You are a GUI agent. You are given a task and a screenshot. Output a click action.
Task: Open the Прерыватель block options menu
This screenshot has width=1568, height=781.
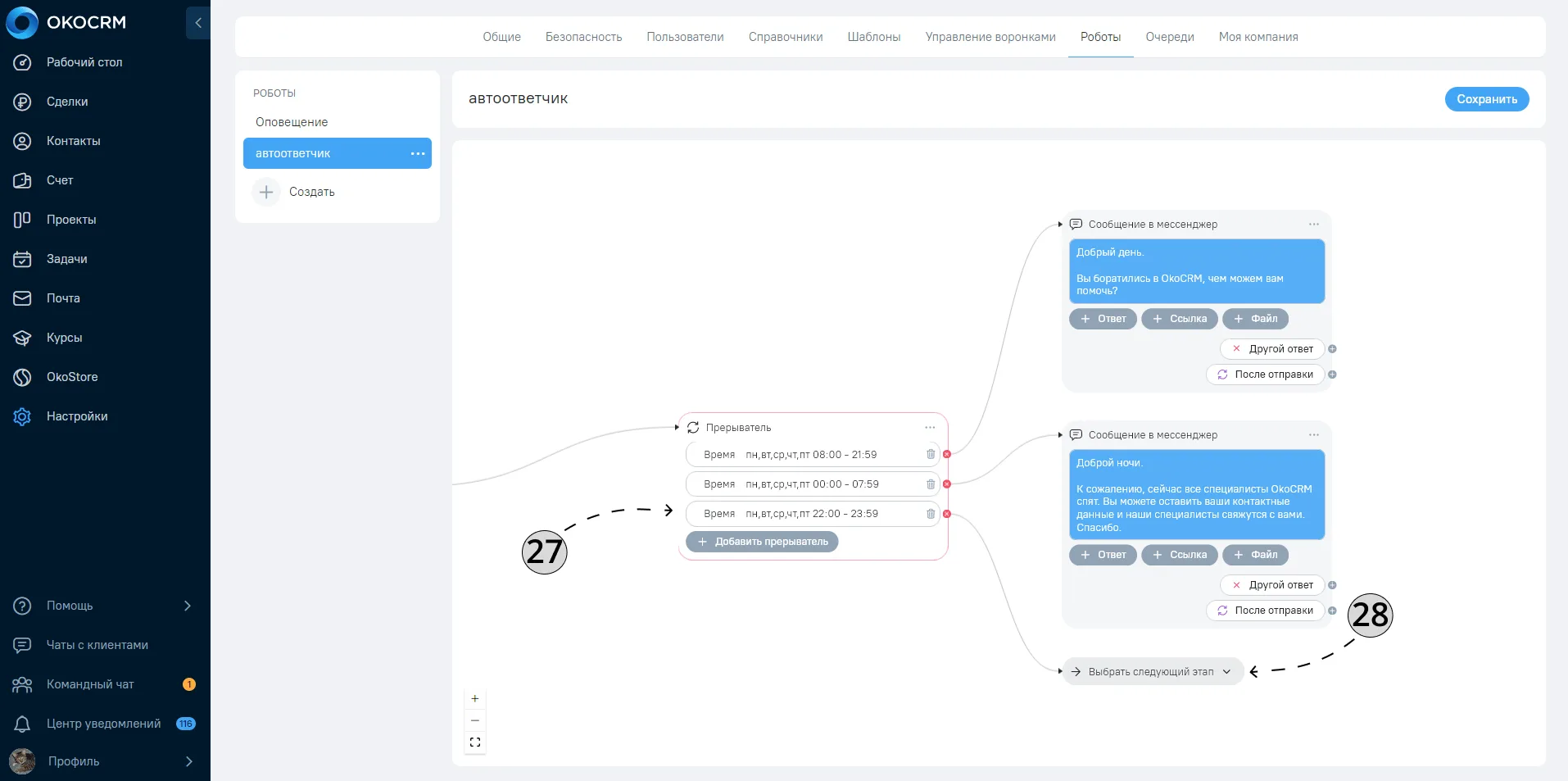point(930,428)
